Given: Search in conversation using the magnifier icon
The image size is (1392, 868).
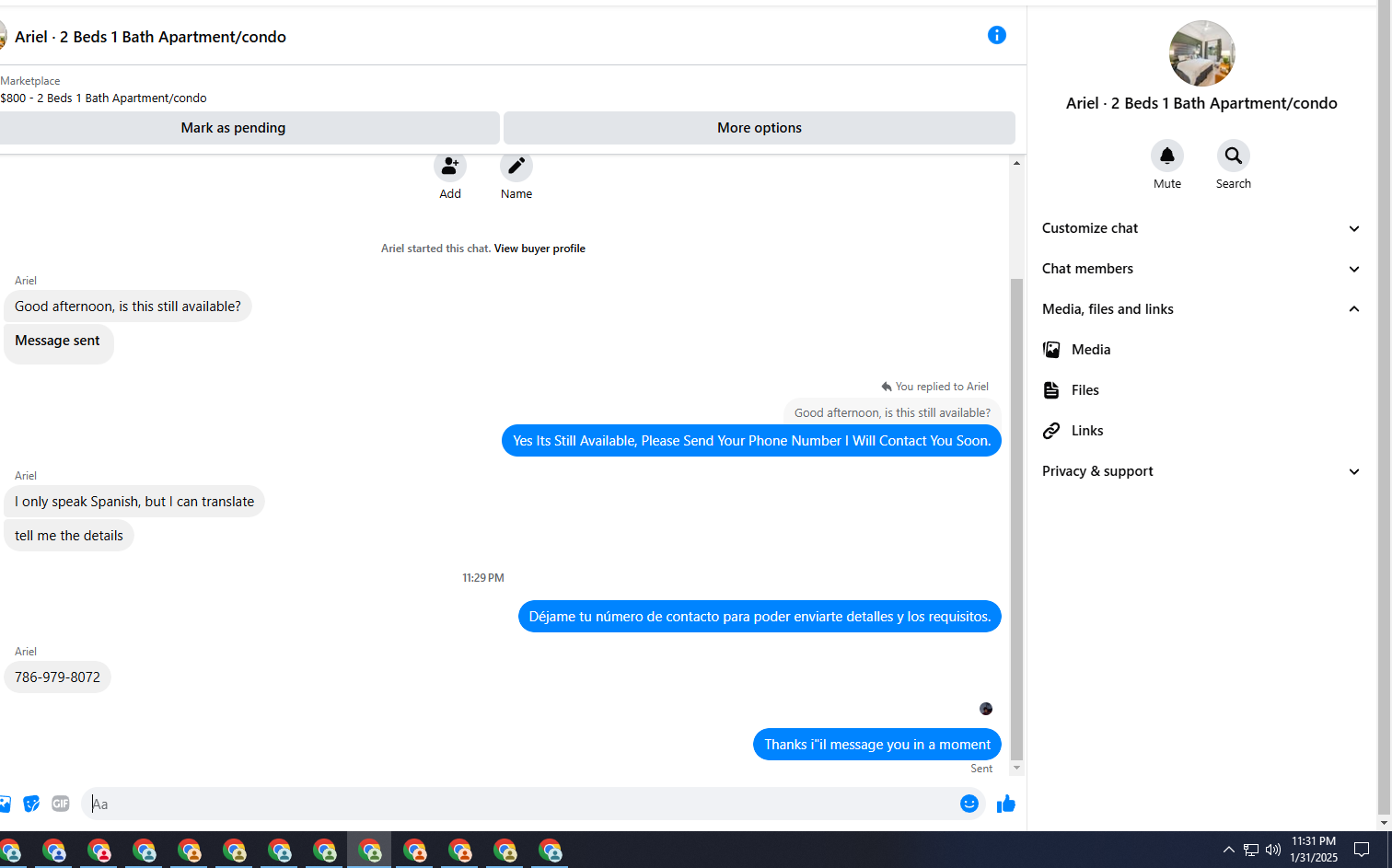Looking at the screenshot, I should 1234,156.
